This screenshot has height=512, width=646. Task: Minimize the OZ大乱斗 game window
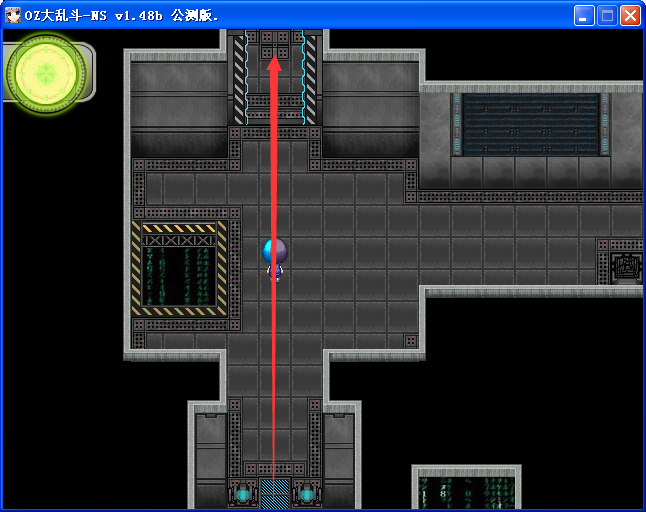(x=584, y=16)
